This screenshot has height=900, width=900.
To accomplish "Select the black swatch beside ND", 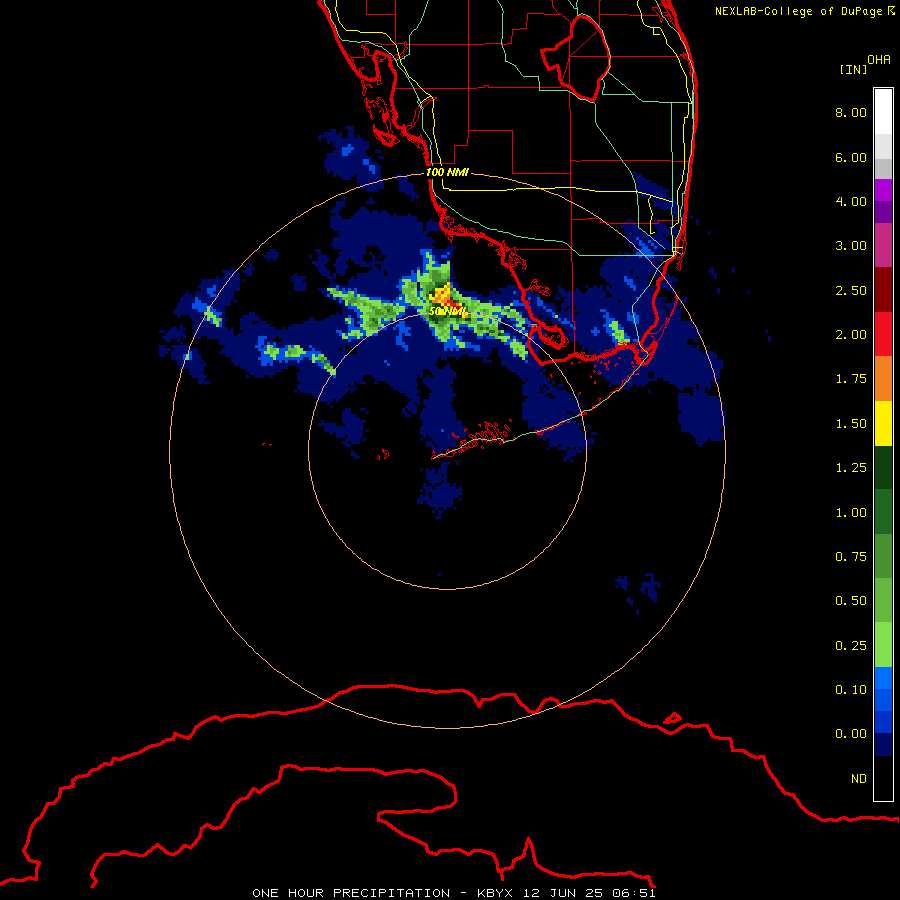I will pos(883,778).
